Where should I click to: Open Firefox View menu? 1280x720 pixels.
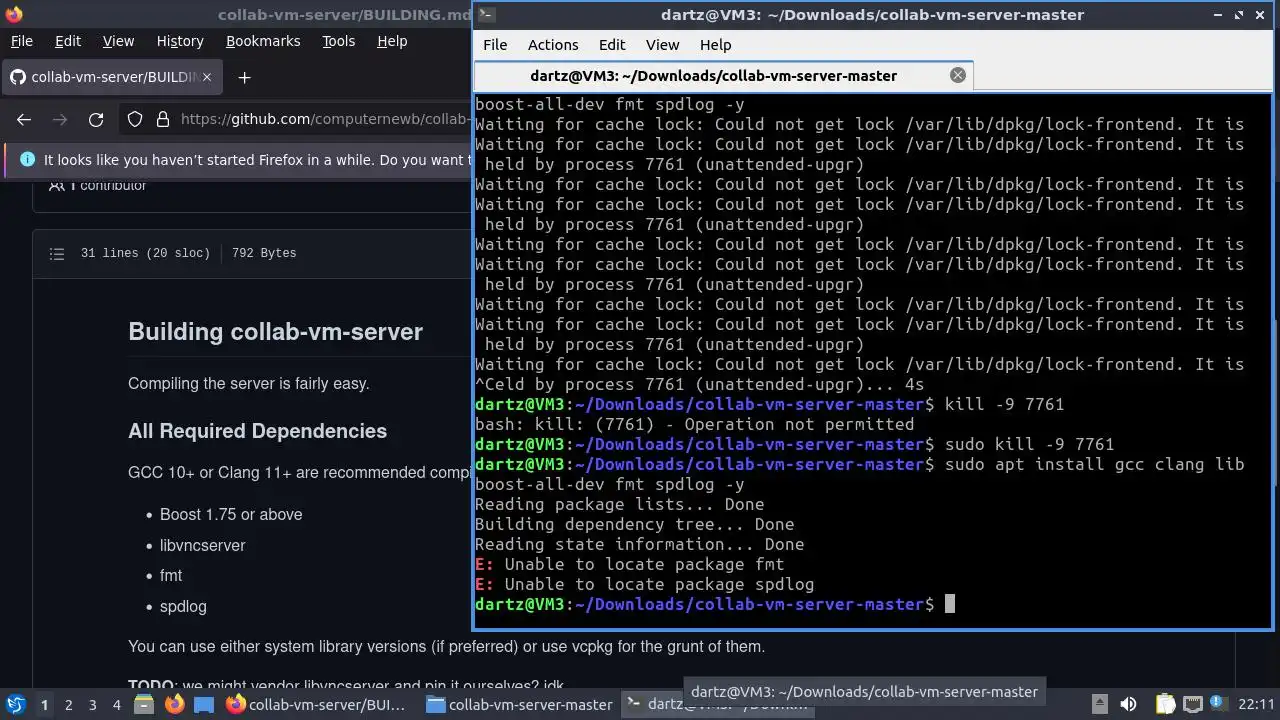coord(118,41)
